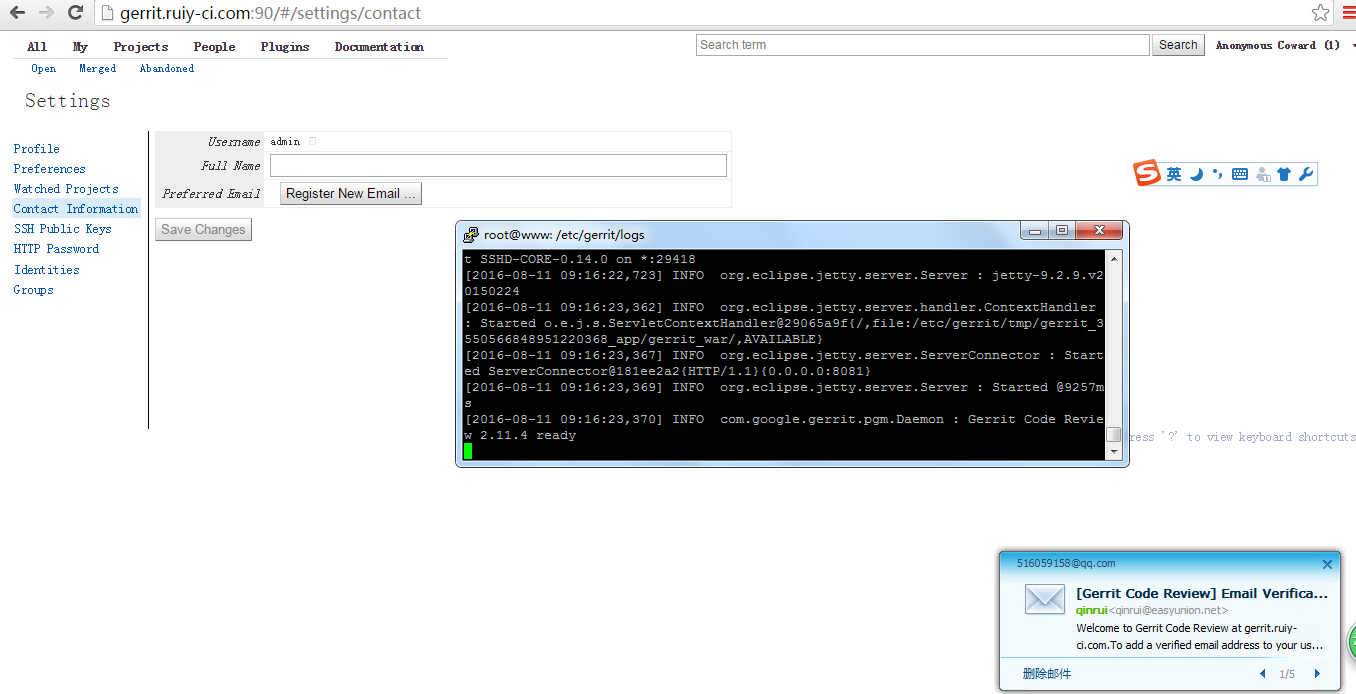
Task: Click the terminal scrollbar thumb
Action: point(1114,434)
